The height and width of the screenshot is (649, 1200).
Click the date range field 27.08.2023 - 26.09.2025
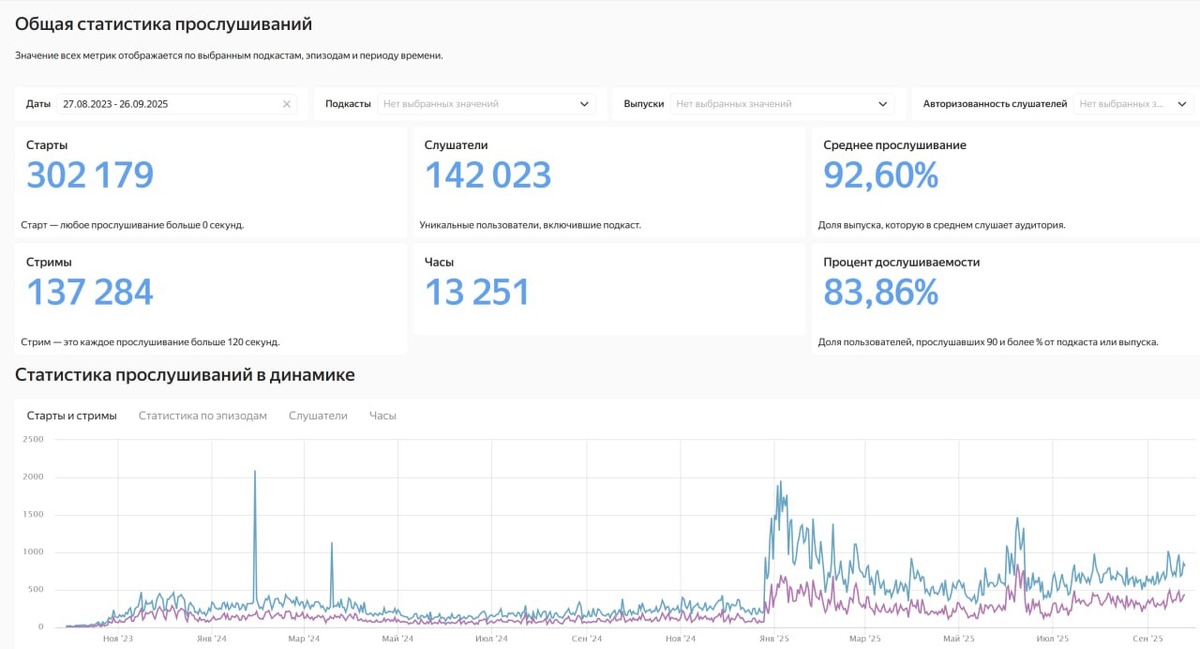[x=176, y=104]
